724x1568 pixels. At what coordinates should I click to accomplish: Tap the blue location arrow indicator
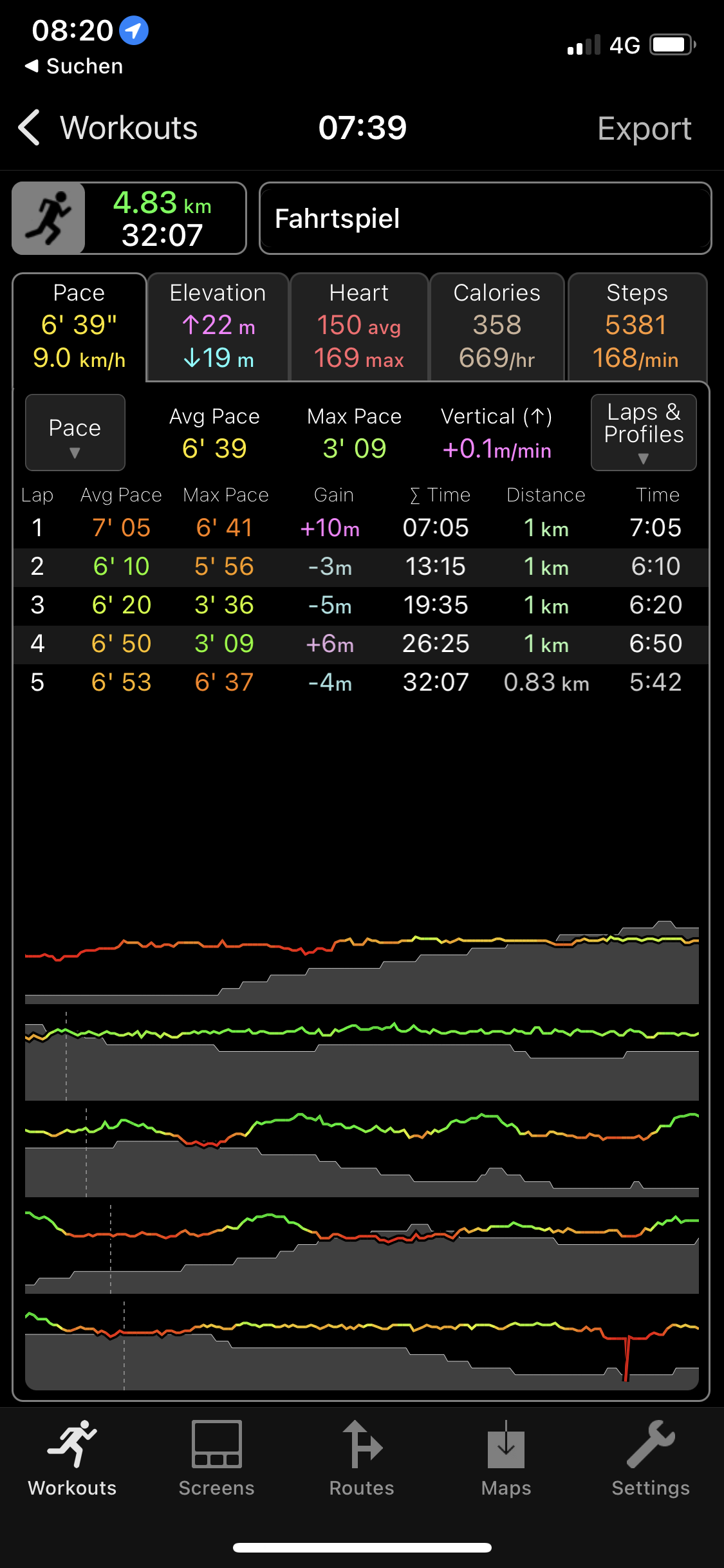point(134,30)
